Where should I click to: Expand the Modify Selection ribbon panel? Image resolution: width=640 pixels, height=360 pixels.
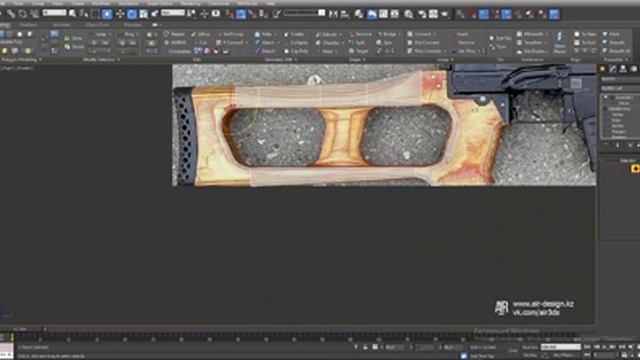(101, 60)
